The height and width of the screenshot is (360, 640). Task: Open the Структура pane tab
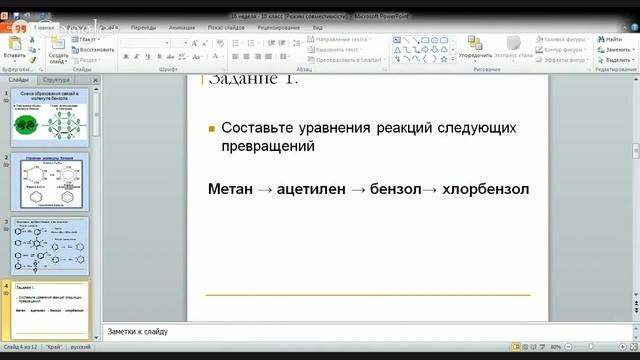[56, 80]
